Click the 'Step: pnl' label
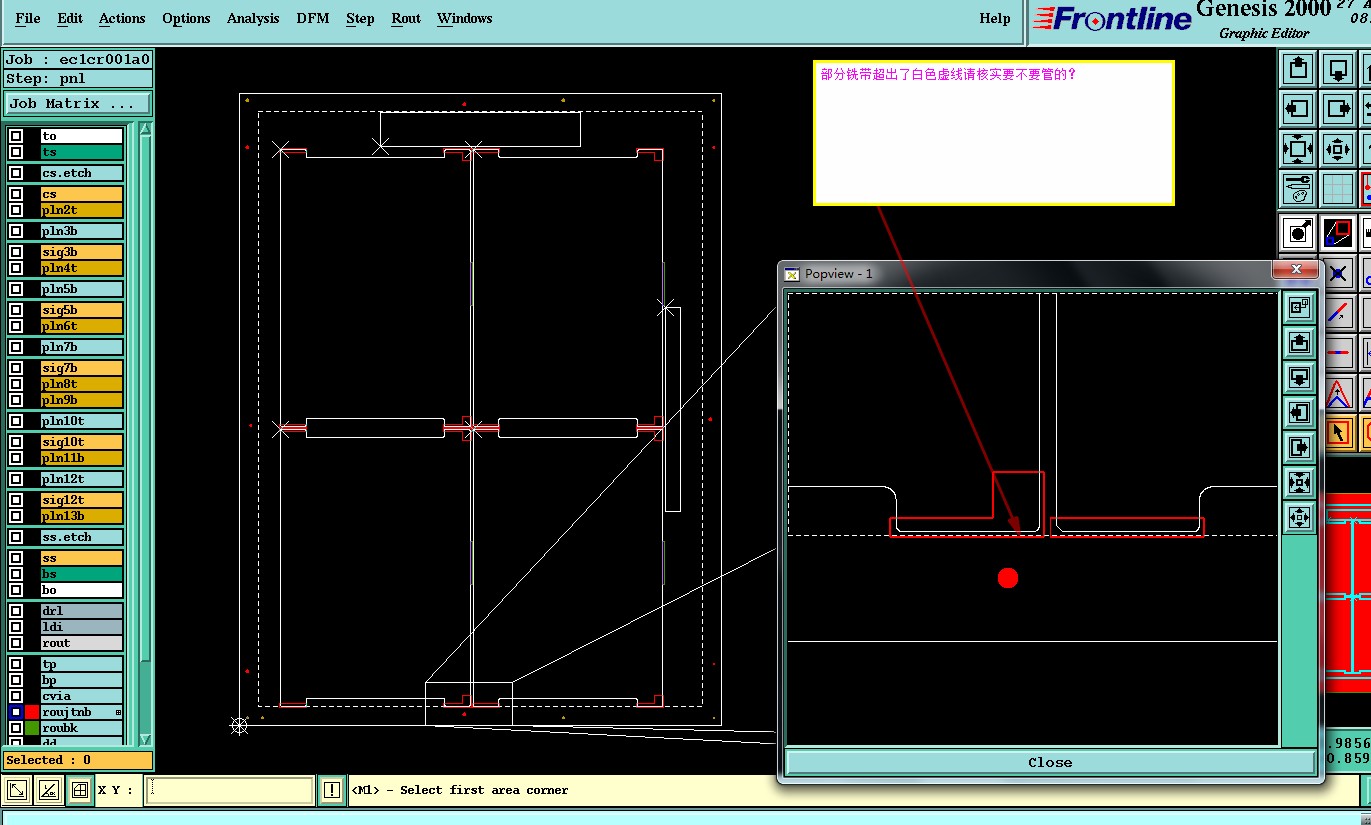The image size is (1371, 825). [x=78, y=78]
